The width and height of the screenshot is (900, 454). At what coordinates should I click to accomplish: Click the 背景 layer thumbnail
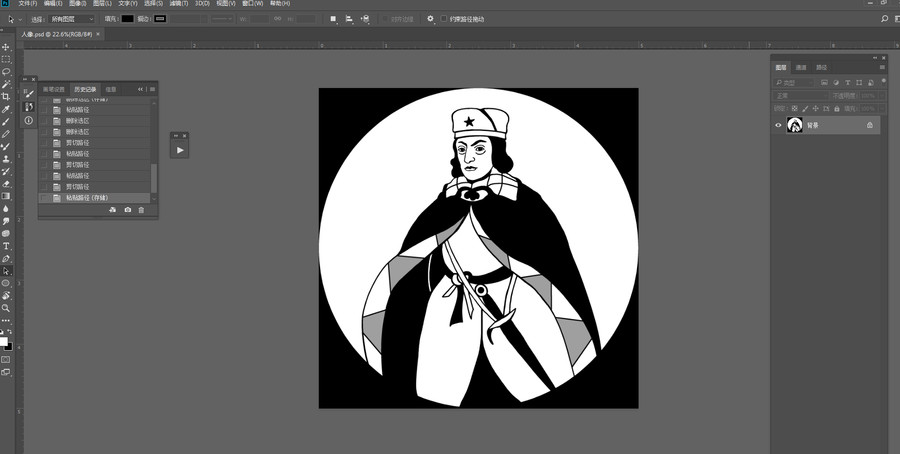pos(794,125)
